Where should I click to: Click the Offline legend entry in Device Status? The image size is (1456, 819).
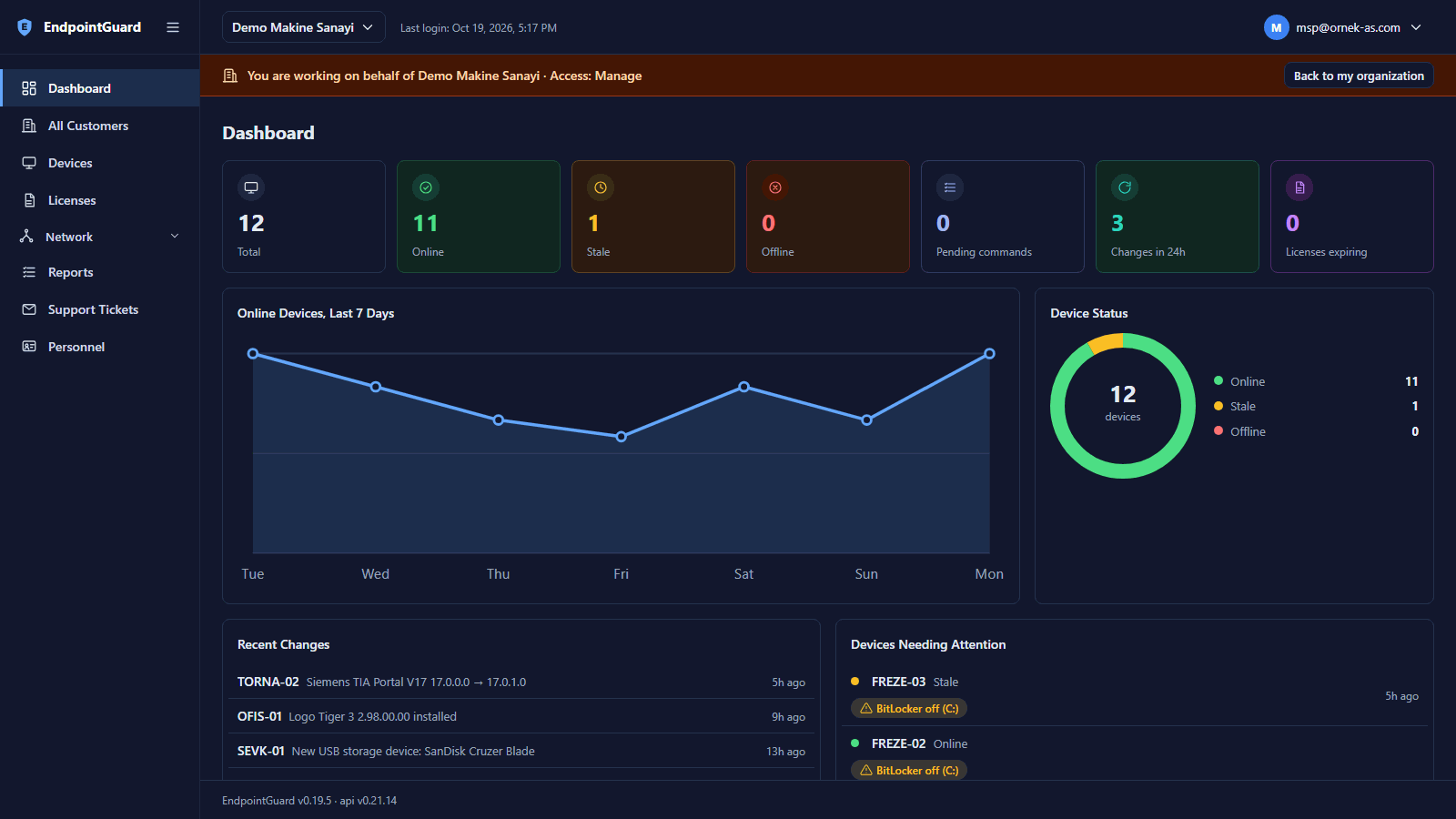(x=1316, y=431)
